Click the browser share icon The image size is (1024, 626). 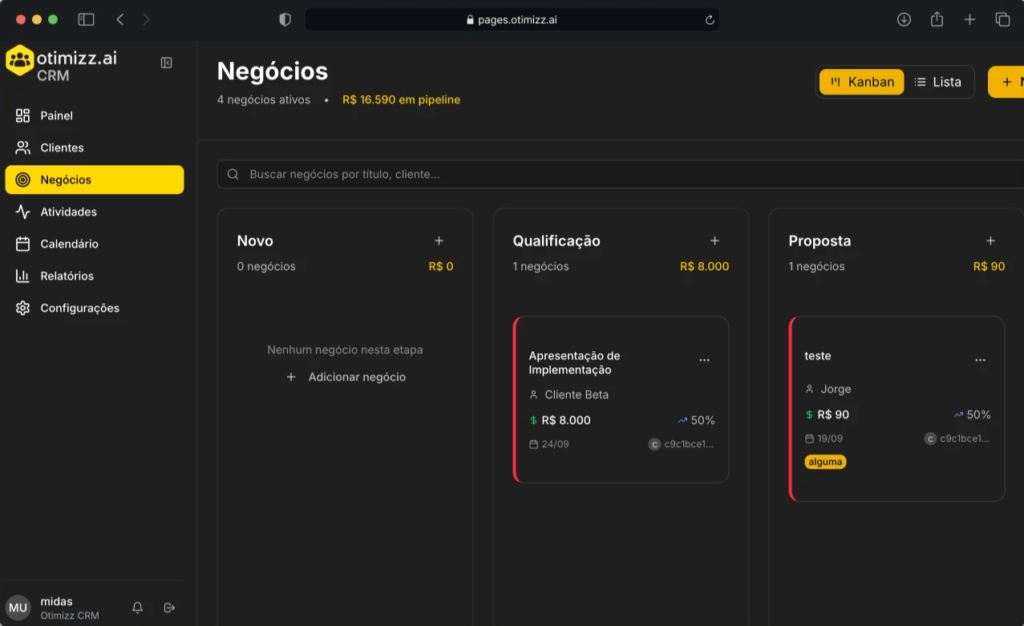(x=937, y=19)
